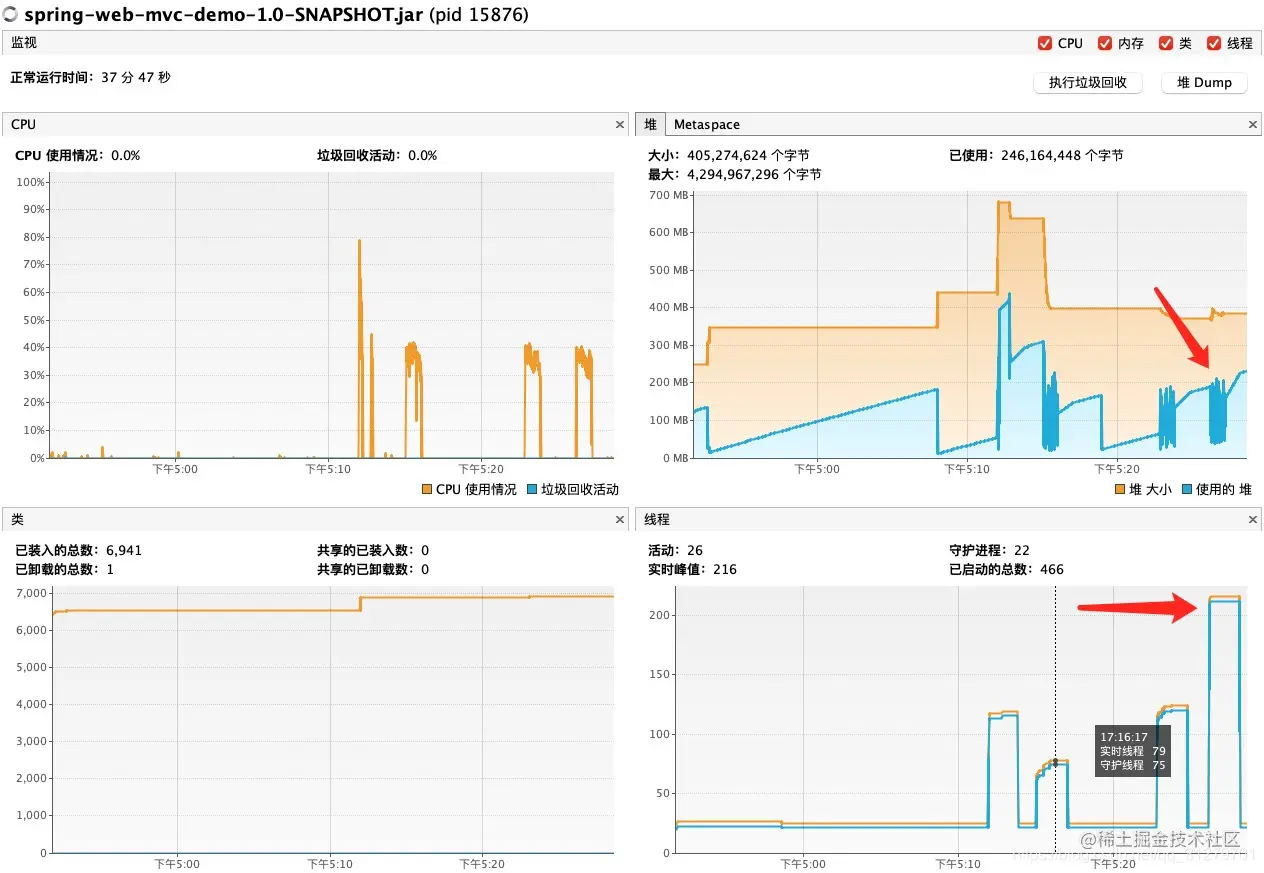Image resolution: width=1264 pixels, height=873 pixels.
Task: Uncheck the CPU checkbox
Action: tap(1046, 43)
